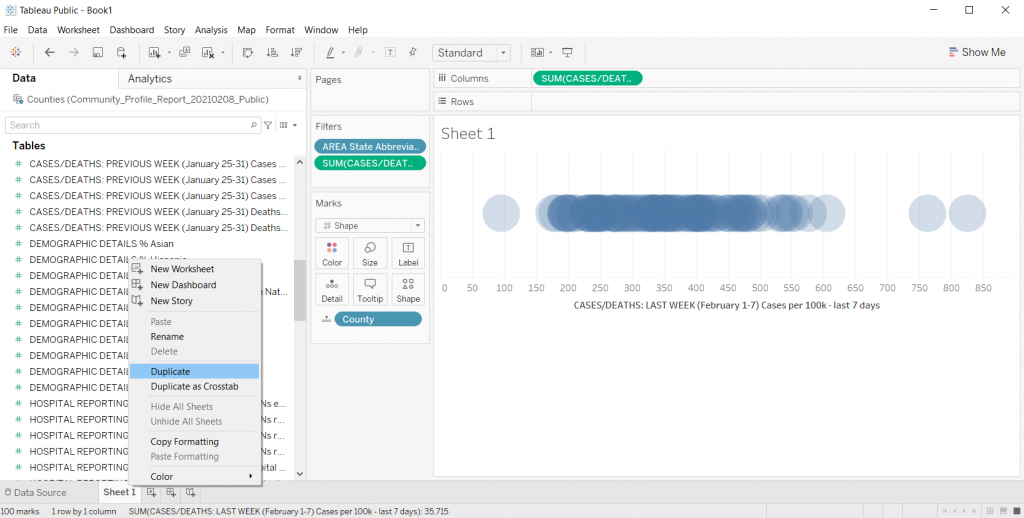
Task: Save the workbook with the disk icon
Action: tap(98, 52)
